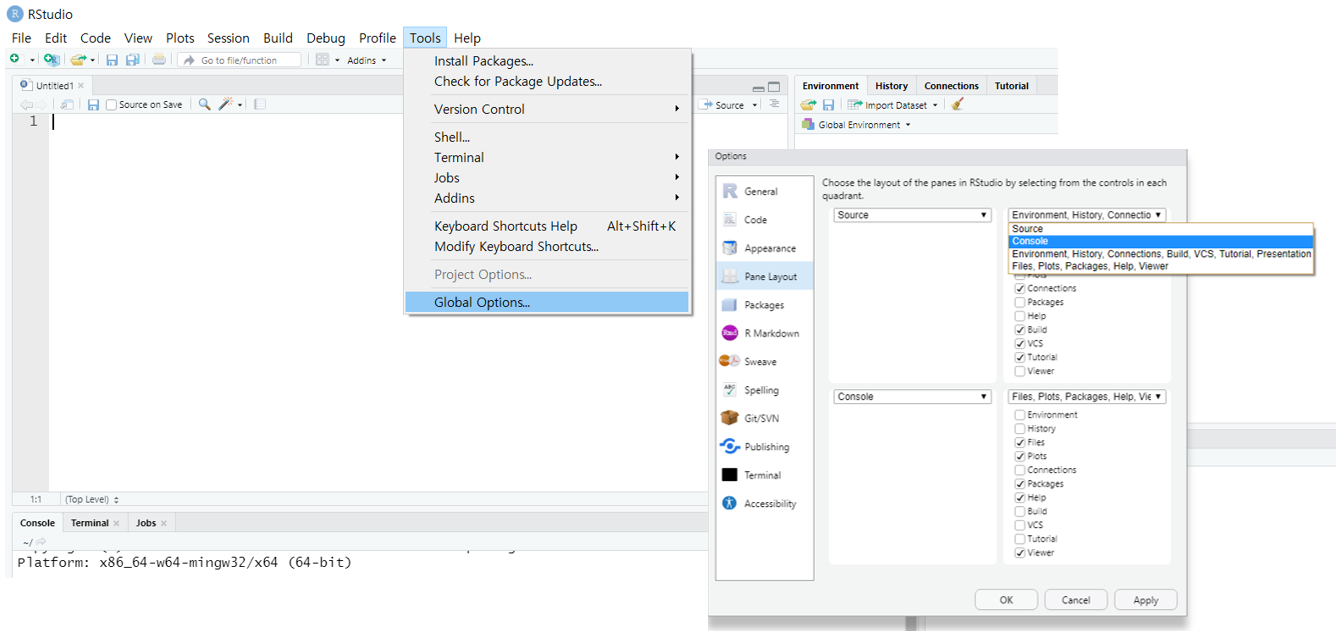
Task: Click the broom Clear objects icon
Action: (958, 104)
